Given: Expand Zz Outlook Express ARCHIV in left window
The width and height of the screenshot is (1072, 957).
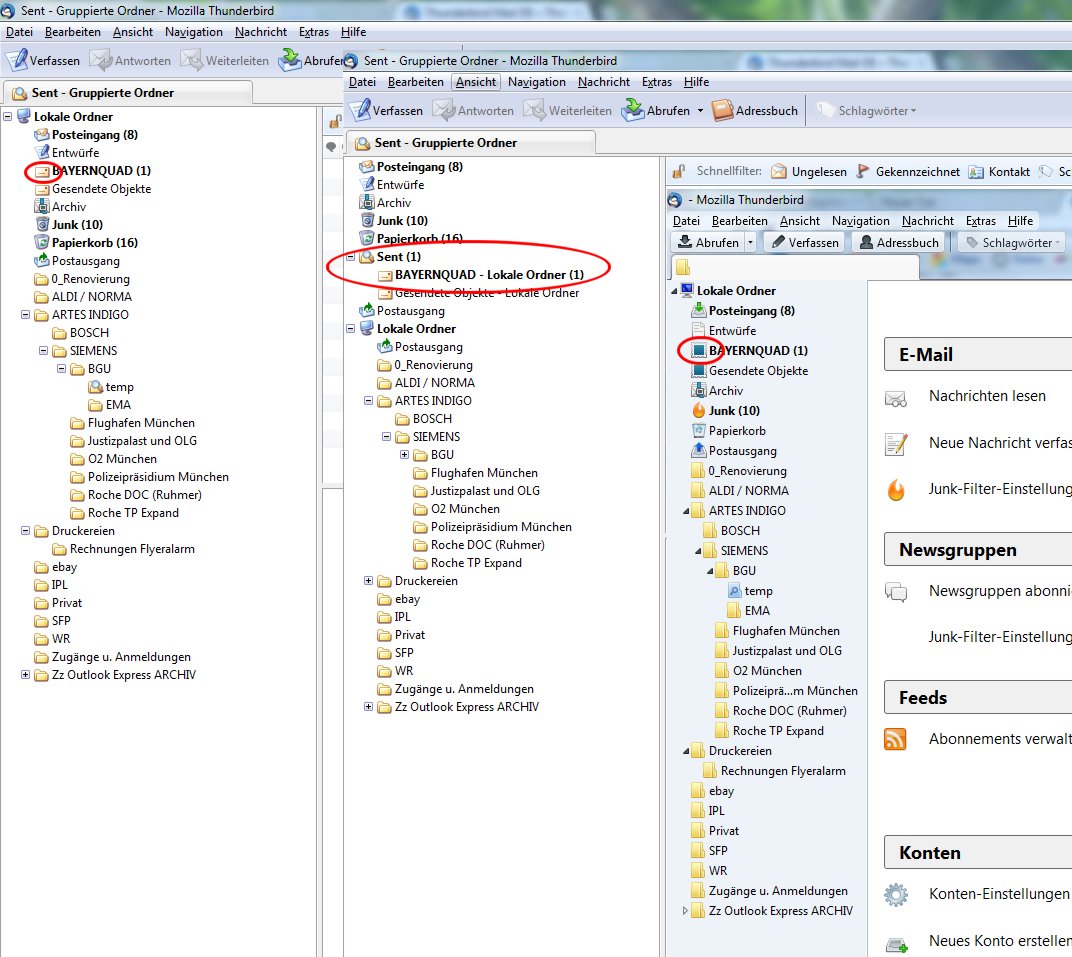Looking at the screenshot, I should point(26,675).
